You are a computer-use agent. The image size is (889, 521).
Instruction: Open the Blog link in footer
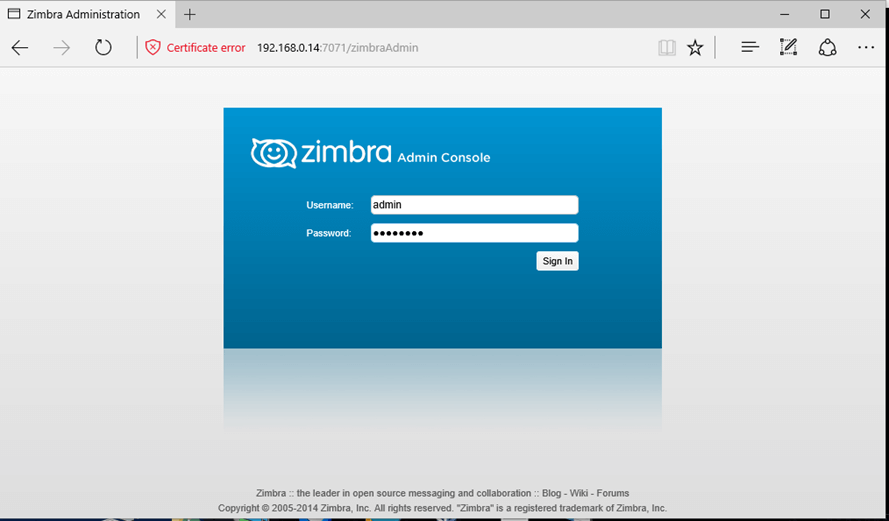(x=551, y=493)
